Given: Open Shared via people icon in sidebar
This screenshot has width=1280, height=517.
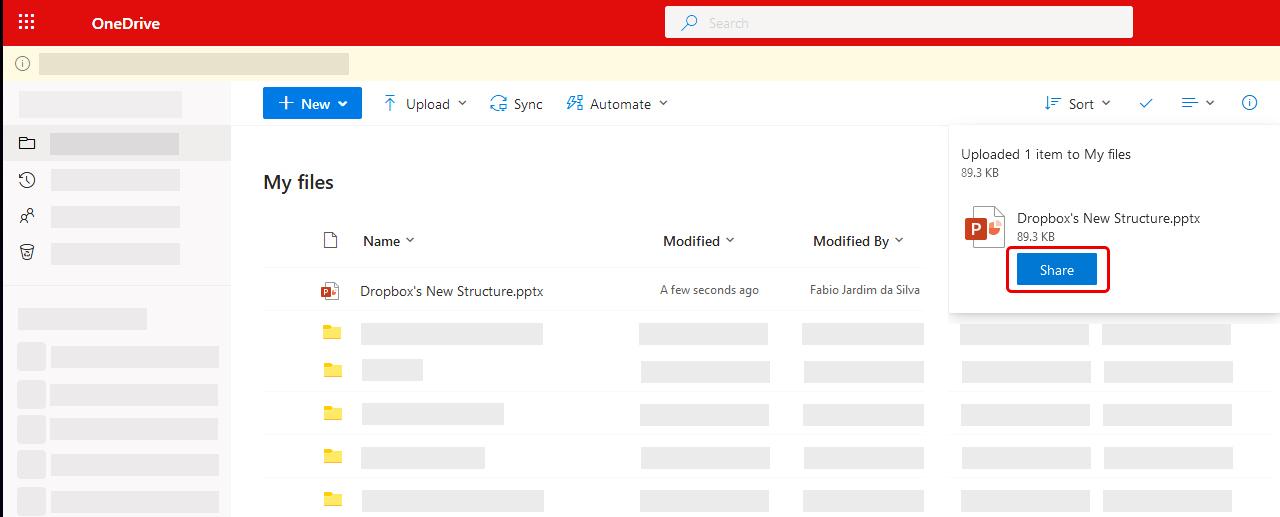Looking at the screenshot, I should (27, 216).
